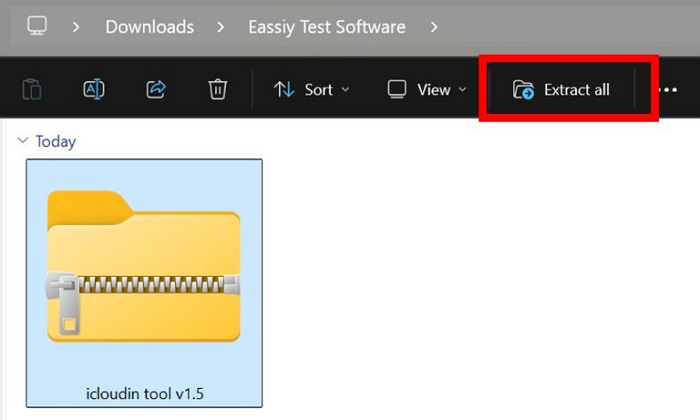Expand chevron right of Downloads breadcrumb
The width and height of the screenshot is (700, 420).
point(220,27)
